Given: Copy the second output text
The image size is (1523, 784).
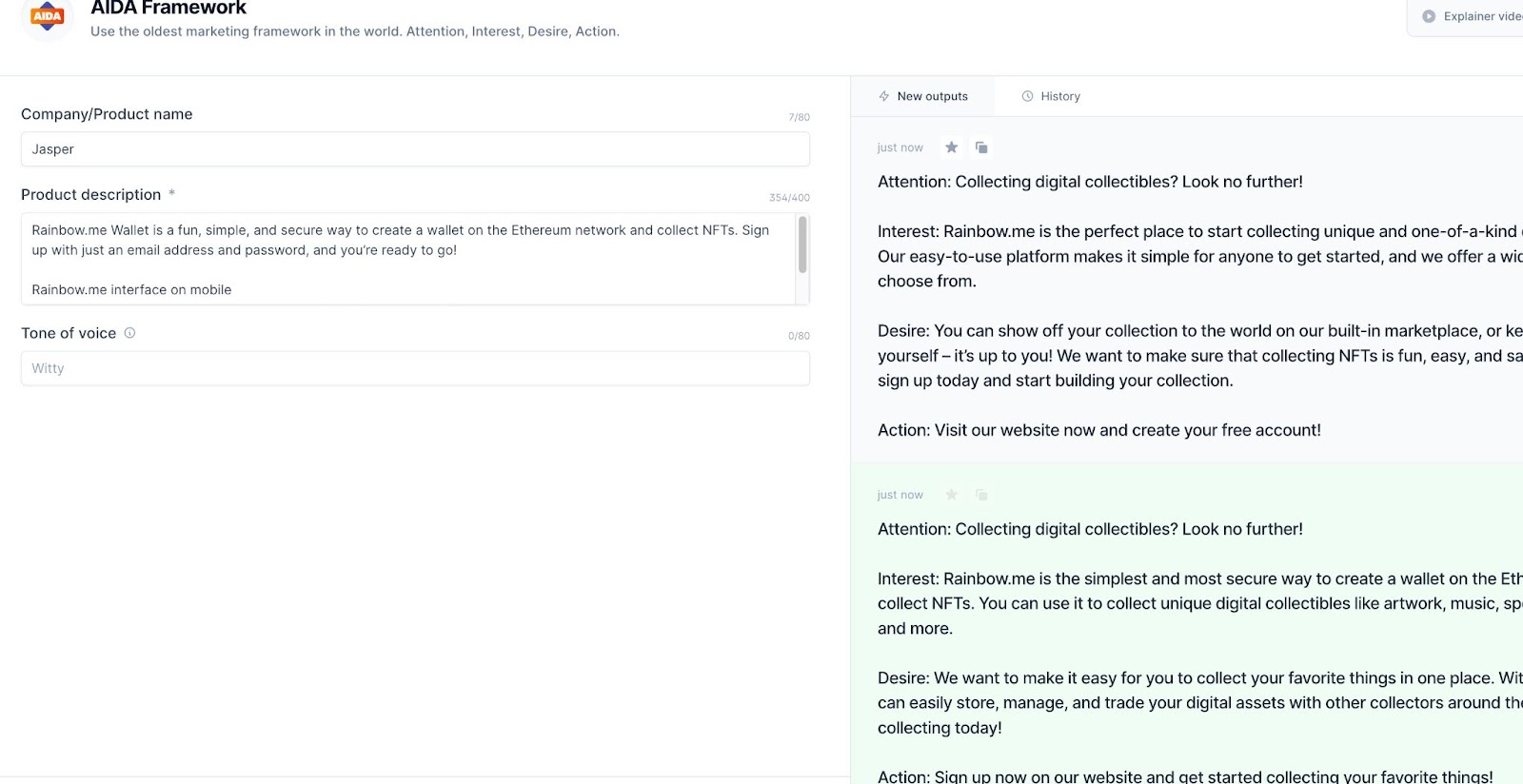Looking at the screenshot, I should tap(981, 495).
